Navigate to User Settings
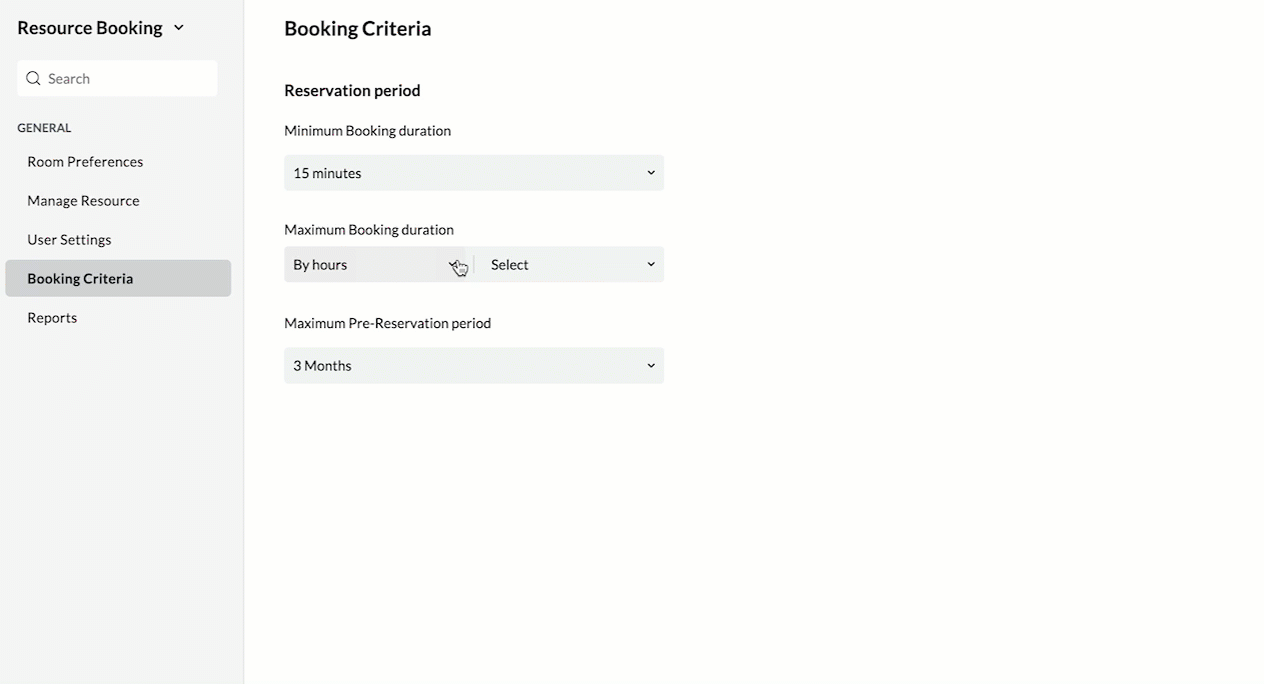Viewport: 1264px width, 684px height. (69, 240)
